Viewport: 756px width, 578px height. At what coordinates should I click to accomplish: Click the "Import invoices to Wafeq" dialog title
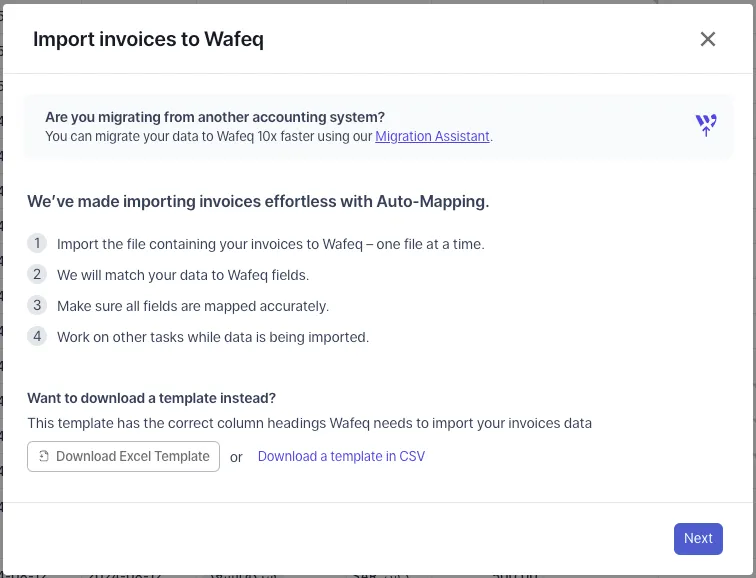(148, 39)
